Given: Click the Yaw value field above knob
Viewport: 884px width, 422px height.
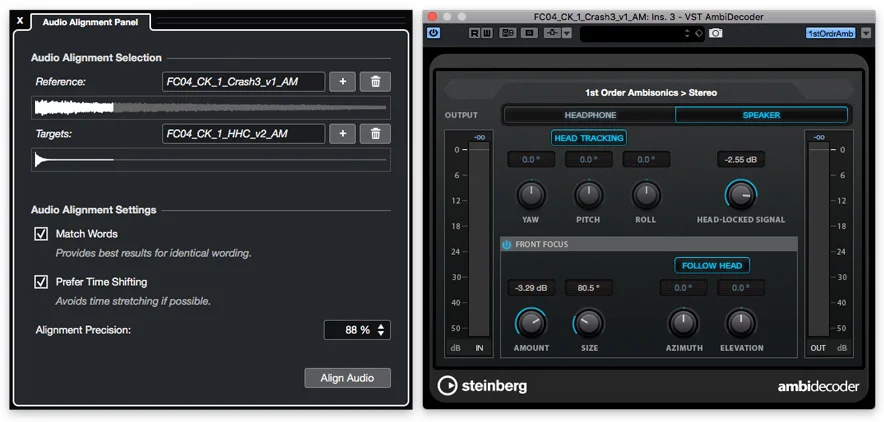Looking at the screenshot, I should pos(531,159).
